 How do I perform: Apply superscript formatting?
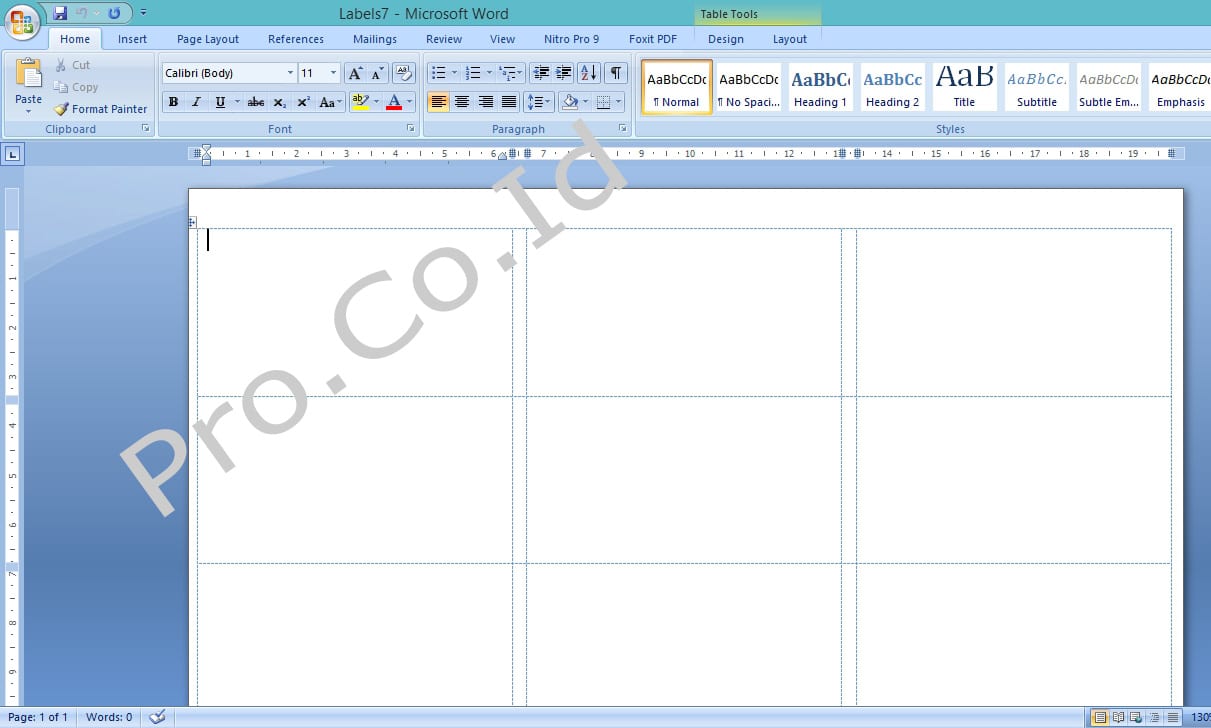(304, 102)
